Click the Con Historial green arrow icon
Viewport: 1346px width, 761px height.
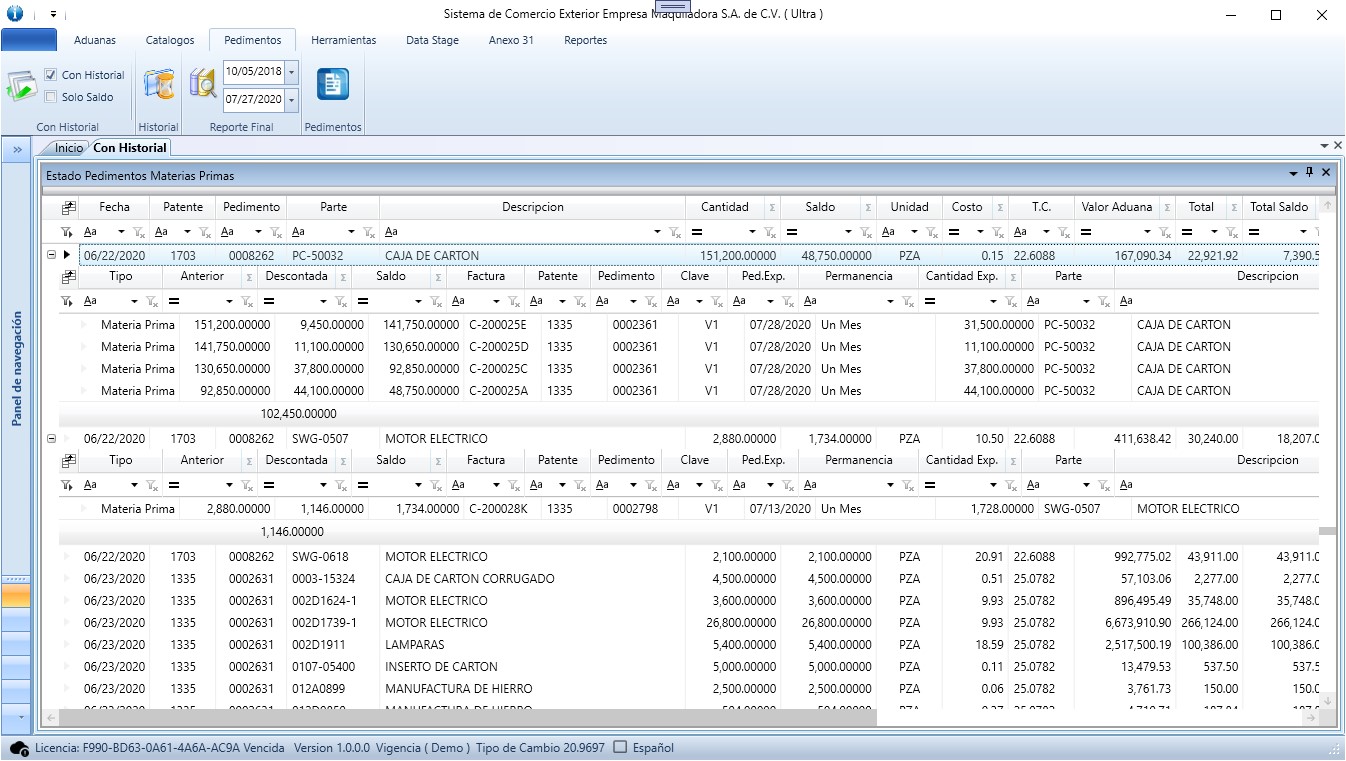pos(21,87)
